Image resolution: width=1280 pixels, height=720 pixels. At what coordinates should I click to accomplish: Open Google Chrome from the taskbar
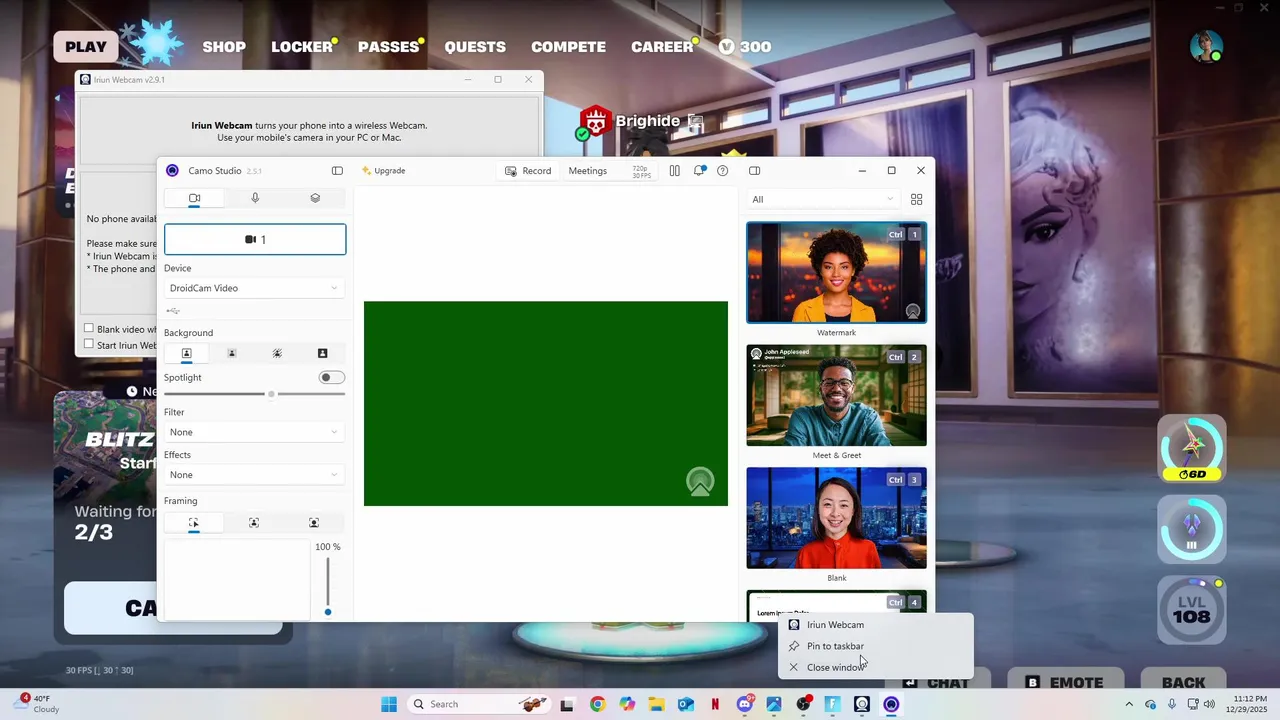pyautogui.click(x=597, y=704)
